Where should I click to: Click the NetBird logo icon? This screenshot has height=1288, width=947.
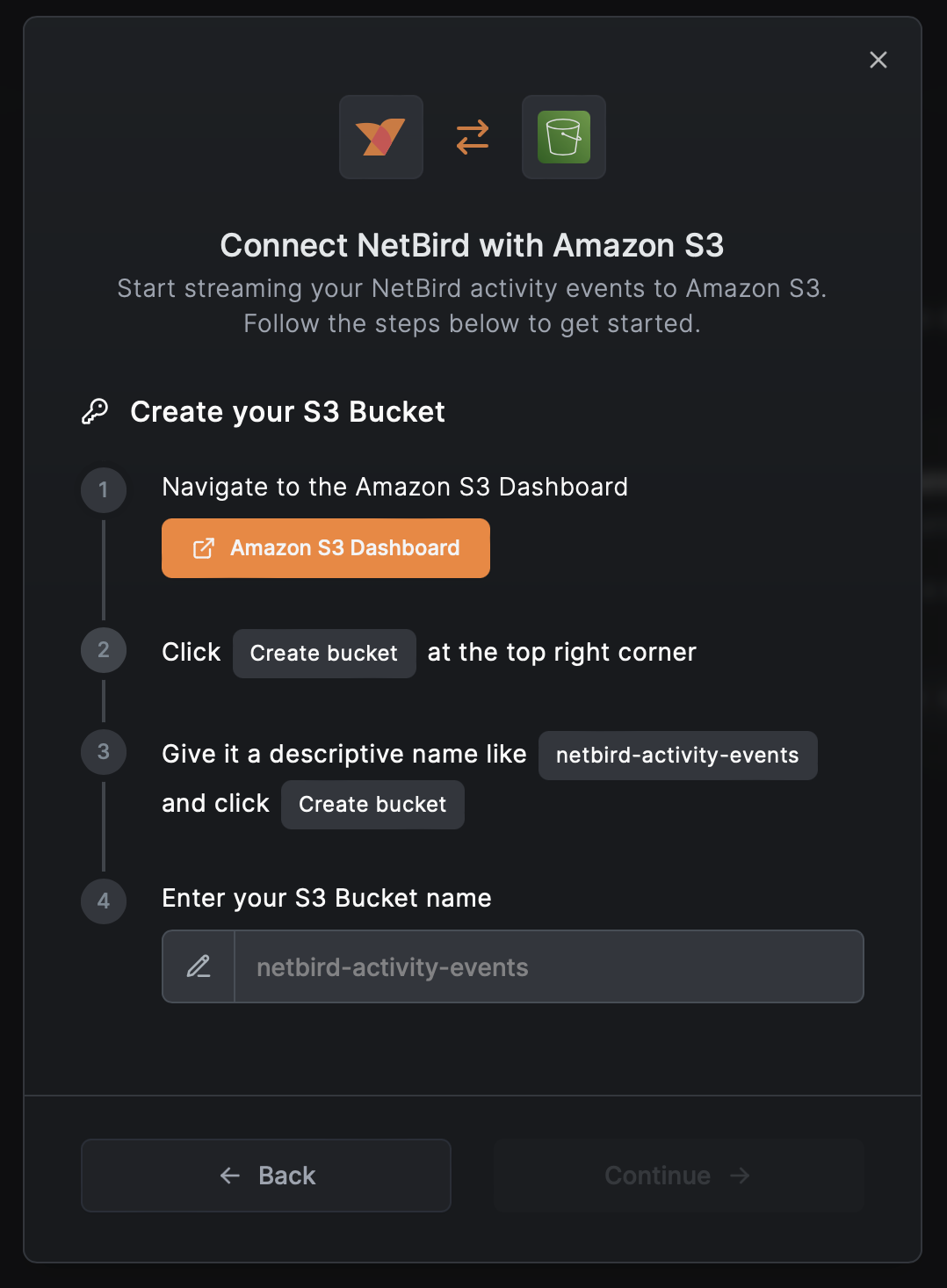(x=380, y=137)
